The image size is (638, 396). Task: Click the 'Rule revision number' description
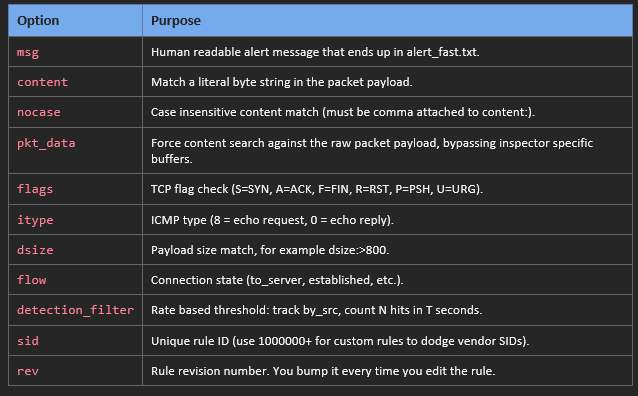323,371
